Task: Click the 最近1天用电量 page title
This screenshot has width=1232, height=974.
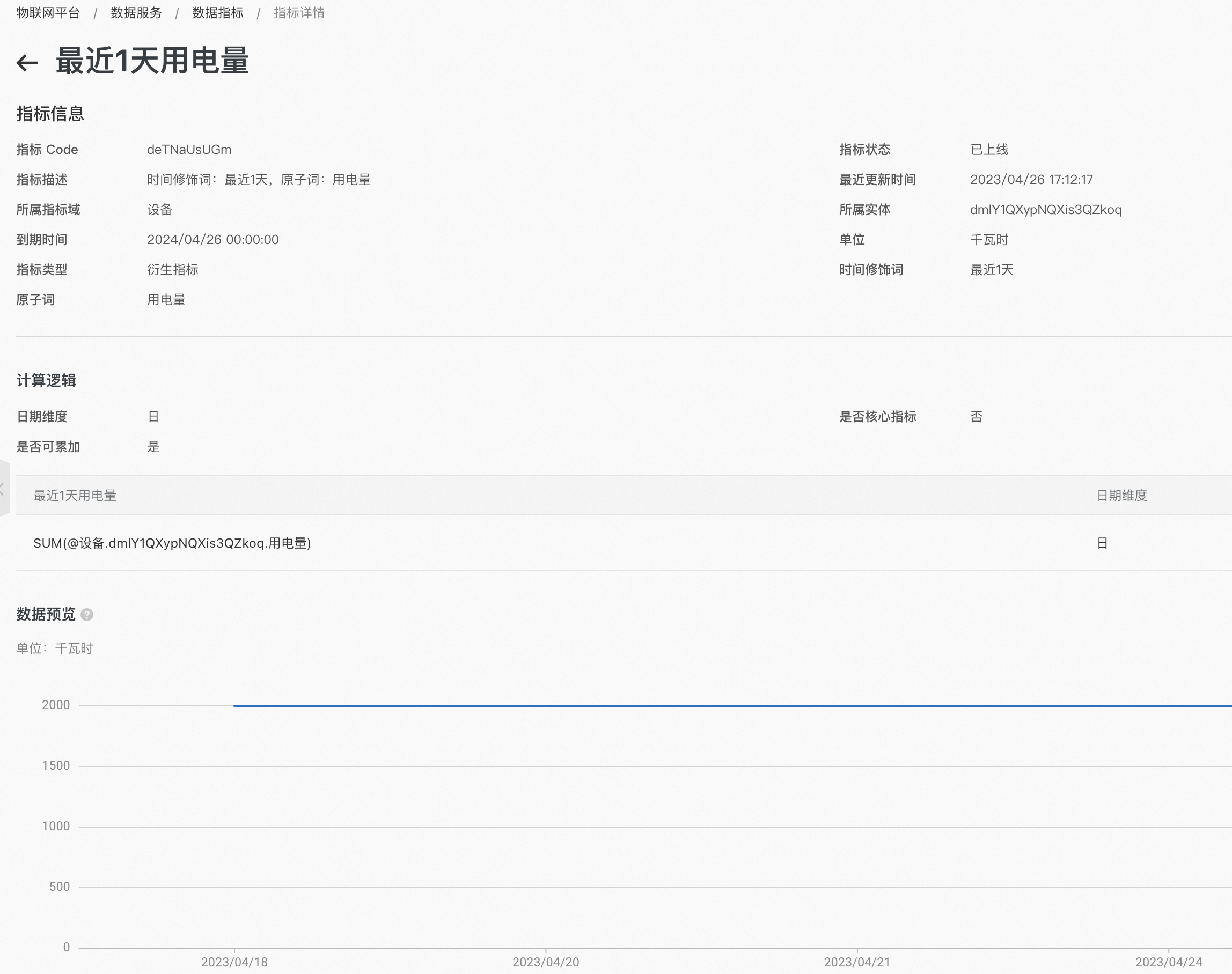Action: coord(152,61)
